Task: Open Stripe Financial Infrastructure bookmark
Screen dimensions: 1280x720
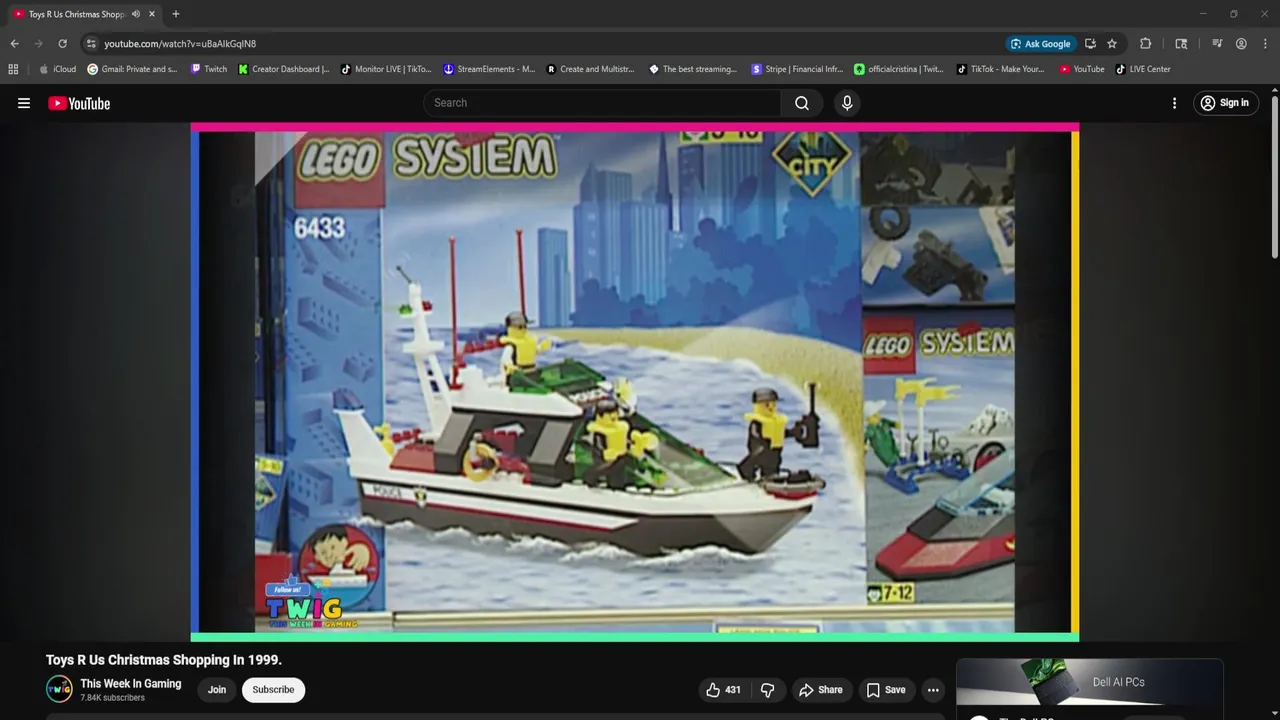Action: point(797,69)
